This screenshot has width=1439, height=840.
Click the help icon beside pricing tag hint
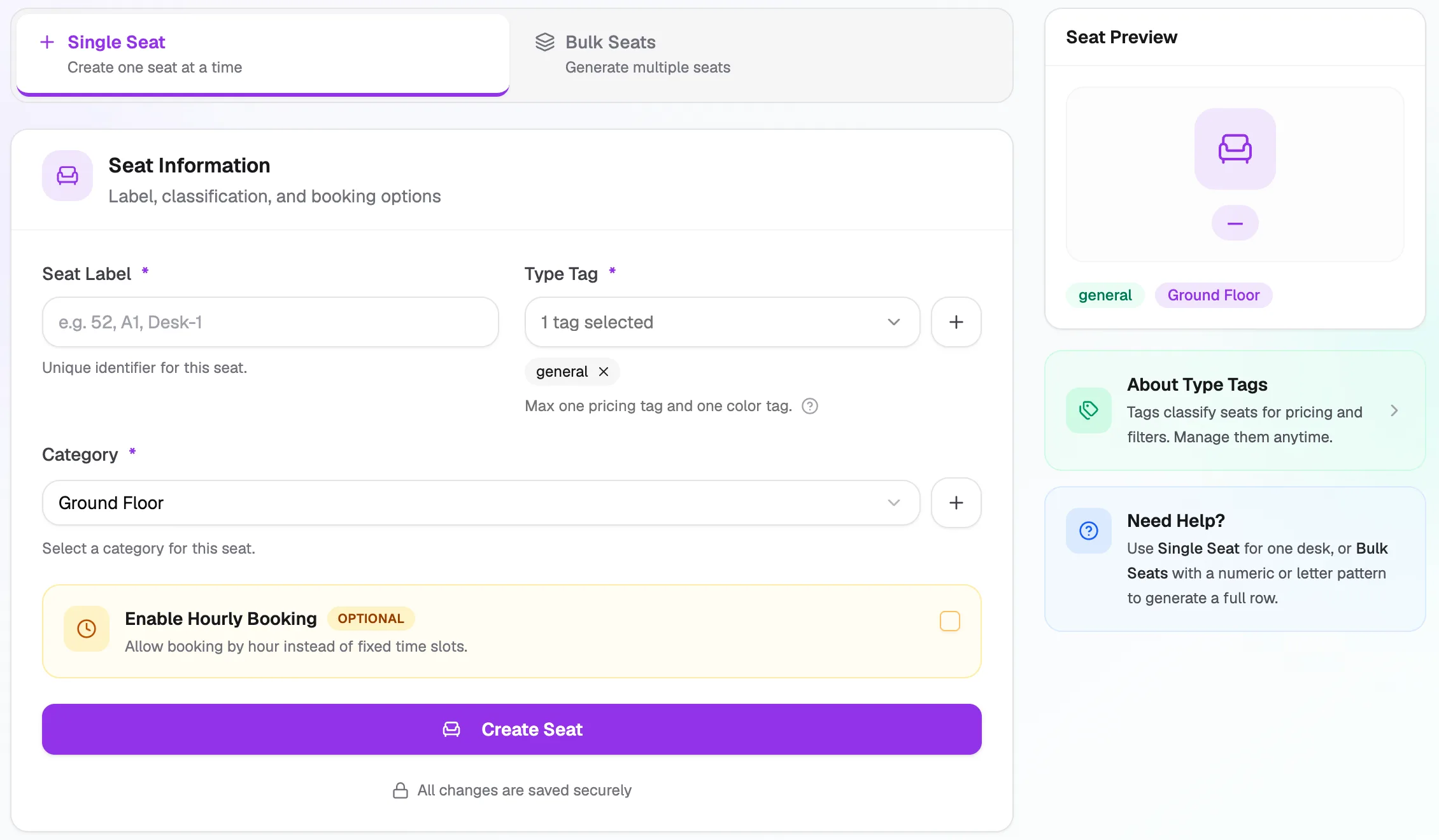pos(810,406)
